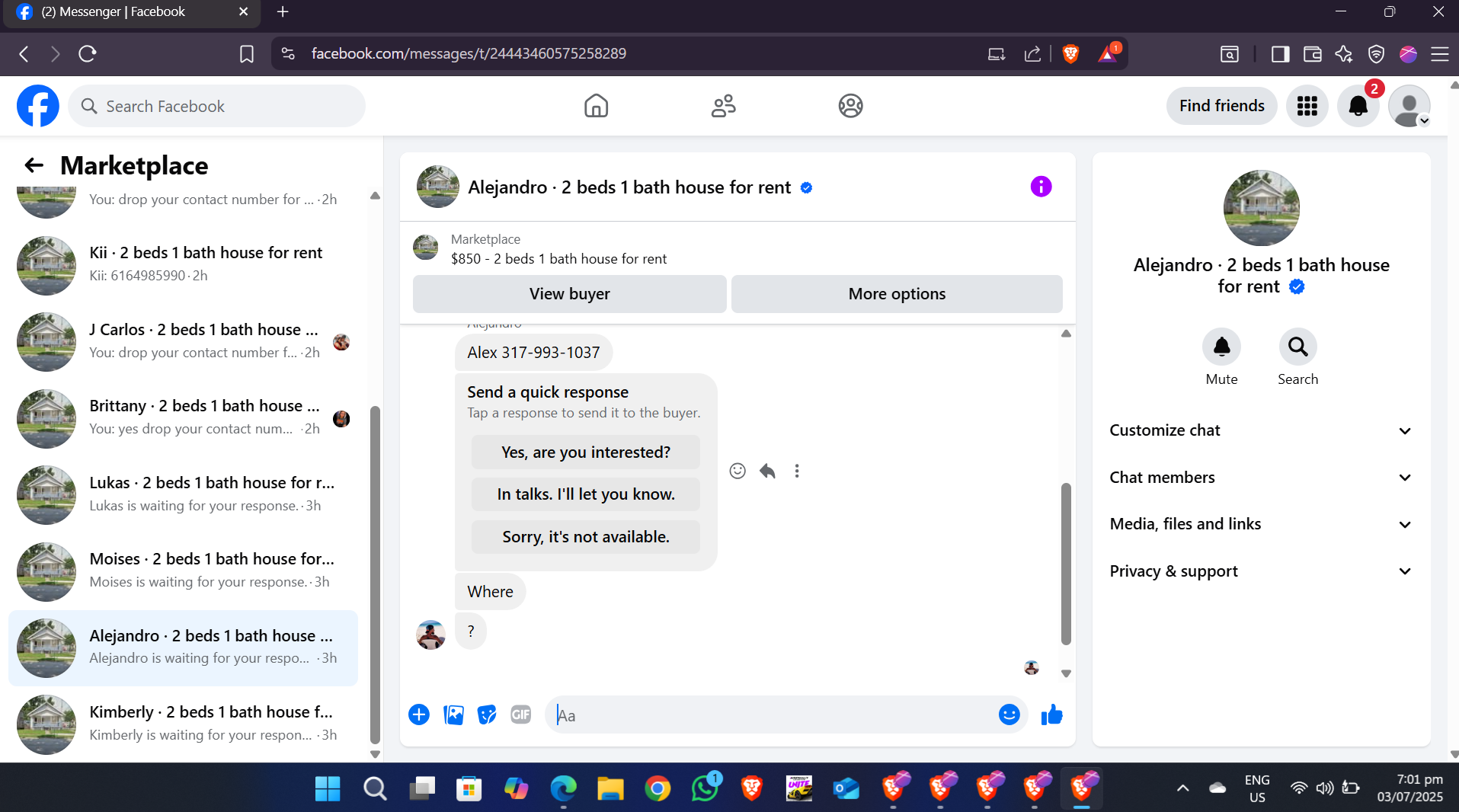The width and height of the screenshot is (1459, 812).
Task: Click the Search Facebook field
Action: point(217,106)
